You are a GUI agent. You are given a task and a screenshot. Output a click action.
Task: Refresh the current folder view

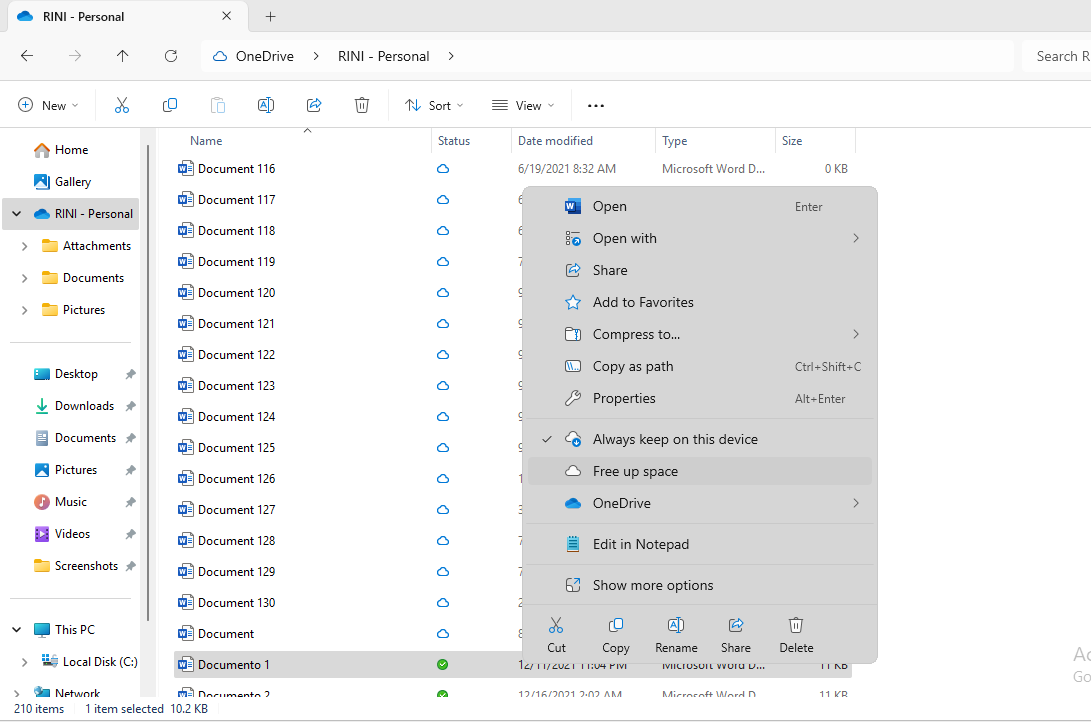[171, 56]
